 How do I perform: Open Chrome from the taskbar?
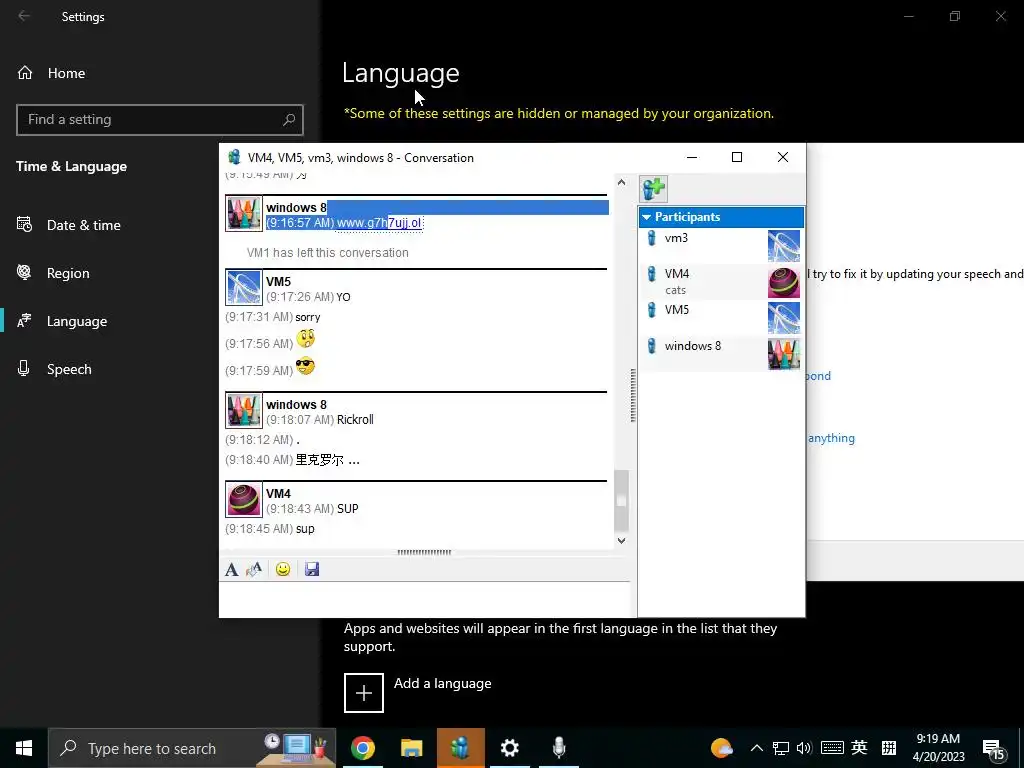(362, 748)
